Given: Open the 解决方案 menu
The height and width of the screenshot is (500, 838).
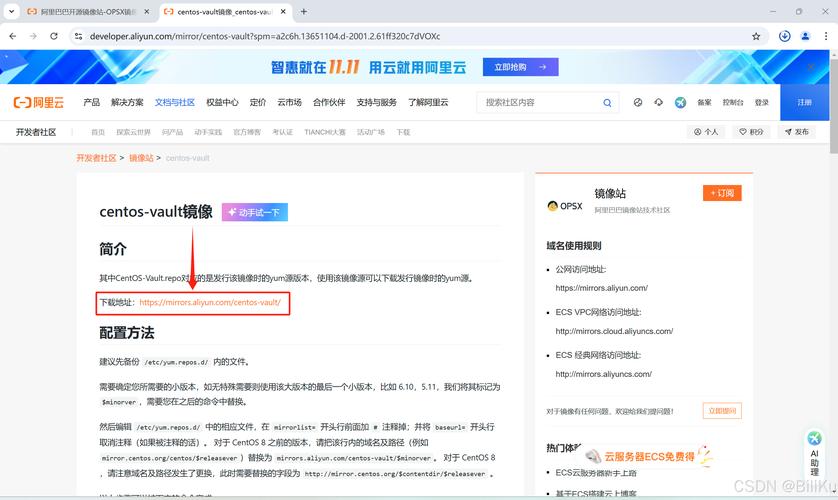Looking at the screenshot, I should tap(127, 102).
